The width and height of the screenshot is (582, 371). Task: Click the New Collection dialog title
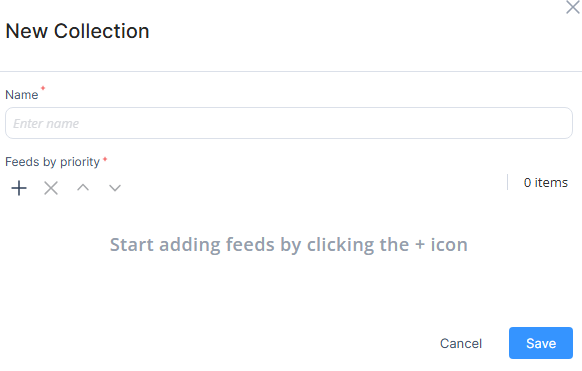77,31
